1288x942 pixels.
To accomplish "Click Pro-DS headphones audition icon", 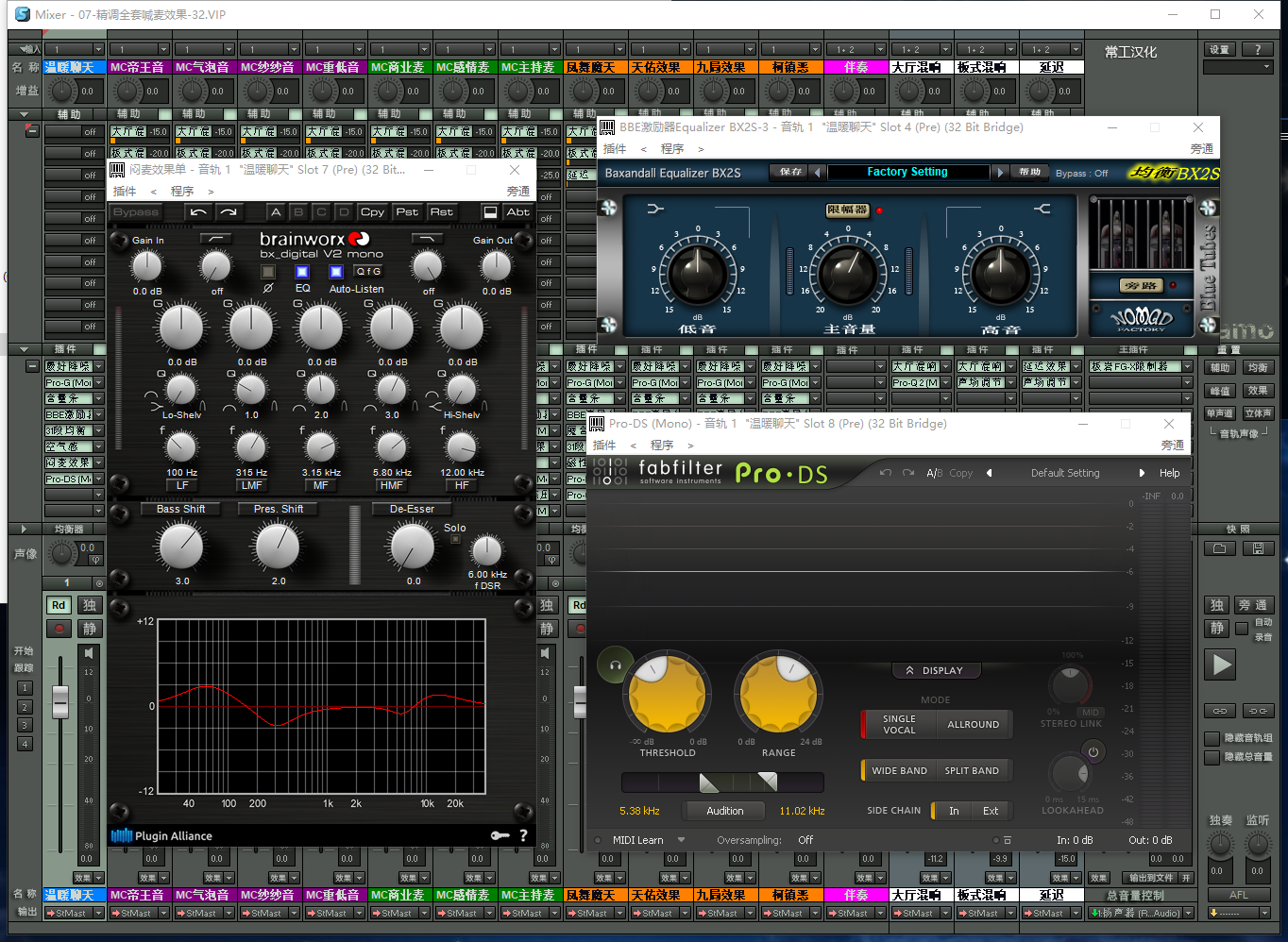I will [615, 664].
